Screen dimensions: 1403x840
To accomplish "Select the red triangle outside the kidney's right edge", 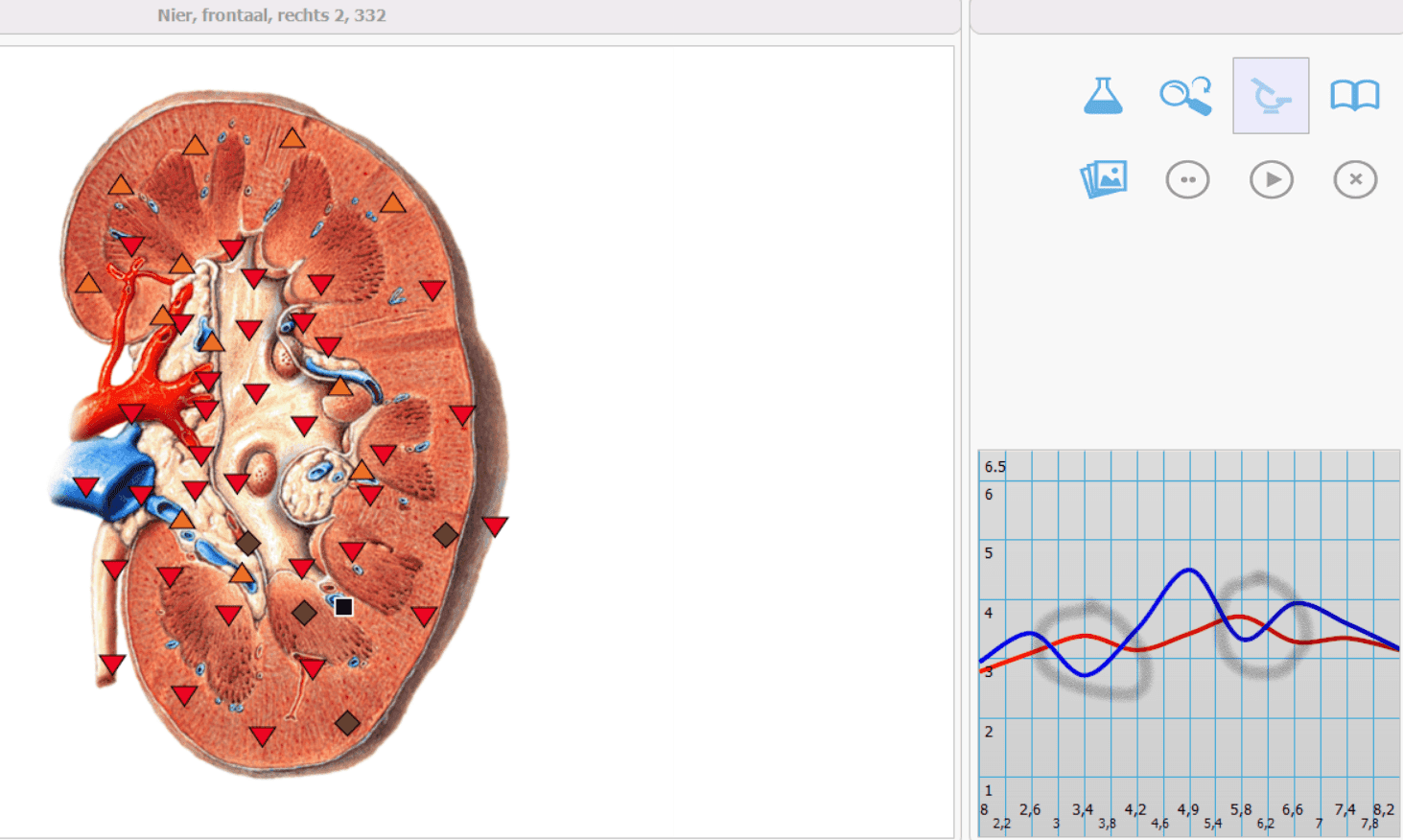I will 495,525.
